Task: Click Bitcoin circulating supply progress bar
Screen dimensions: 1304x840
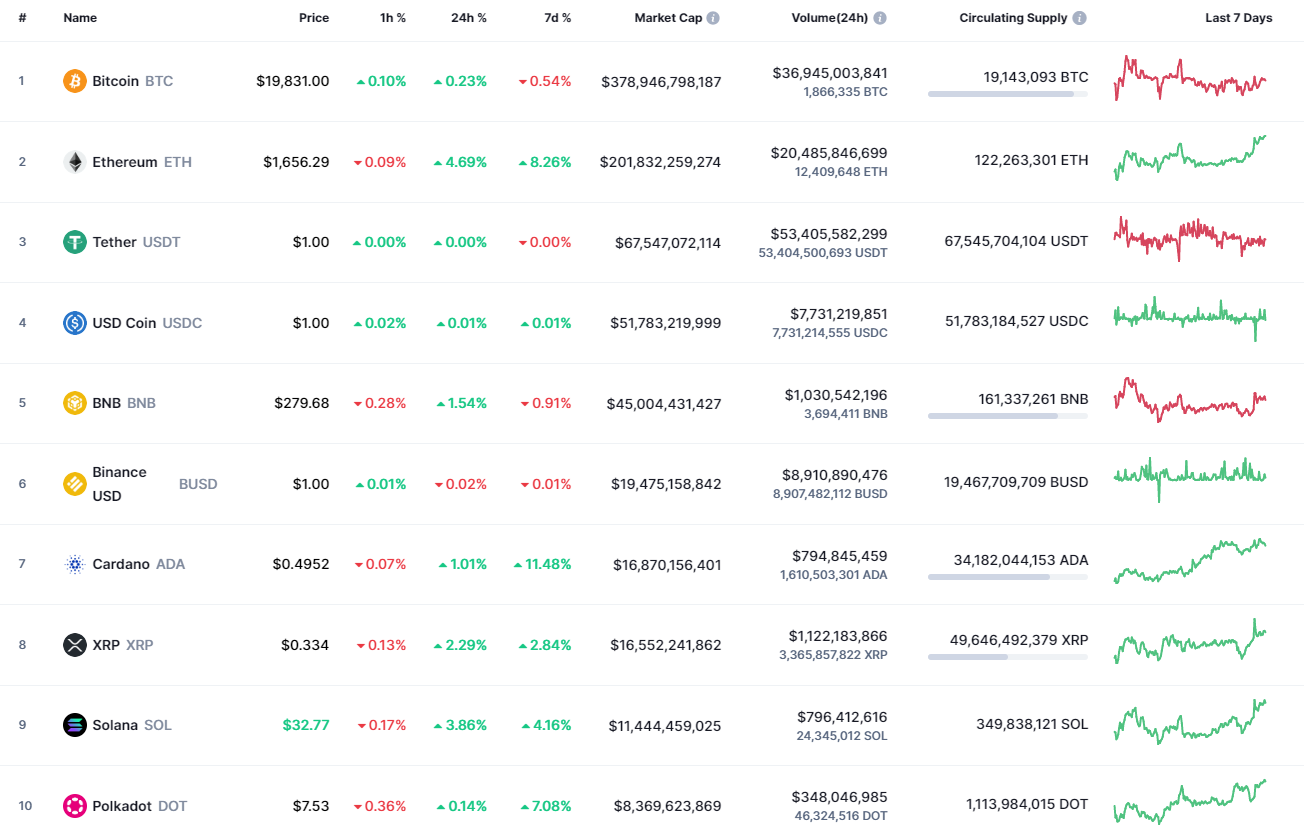Action: (1008, 94)
